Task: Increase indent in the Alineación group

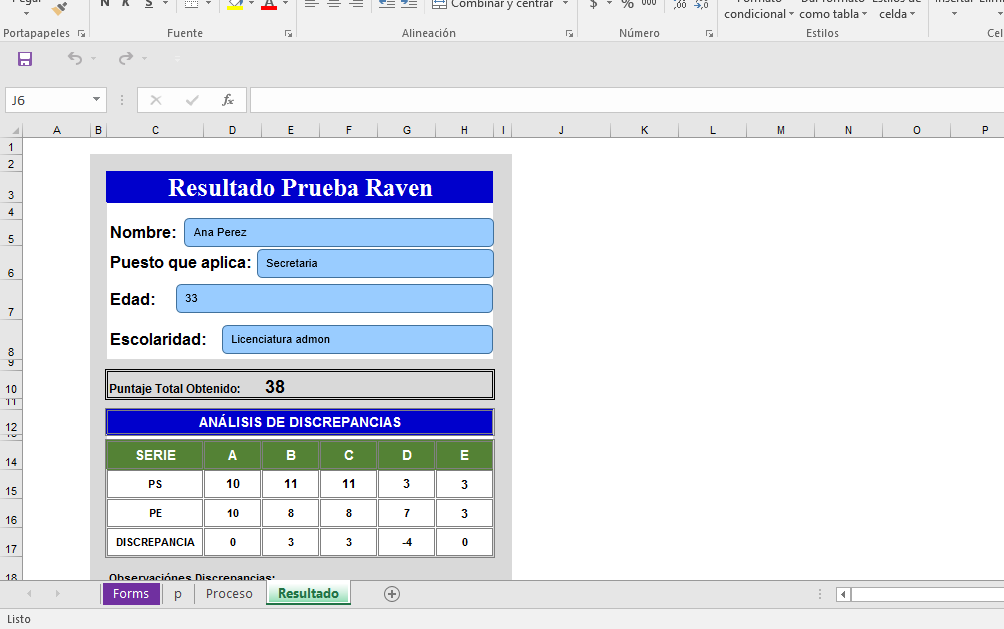Action: click(x=409, y=4)
